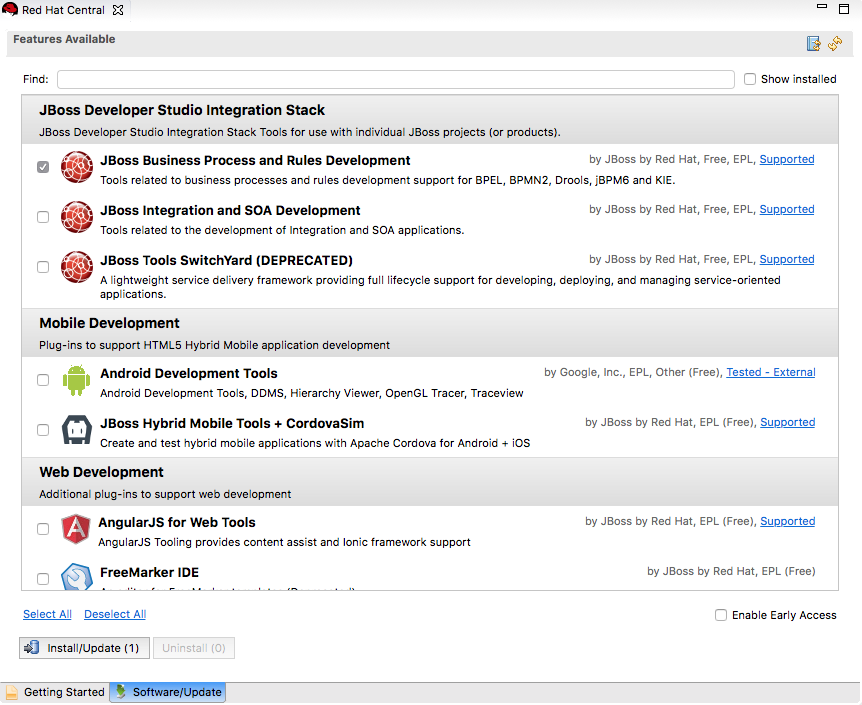The height and width of the screenshot is (705, 862).
Task: Click the Install/Update (1) button
Action: pyautogui.click(x=85, y=648)
